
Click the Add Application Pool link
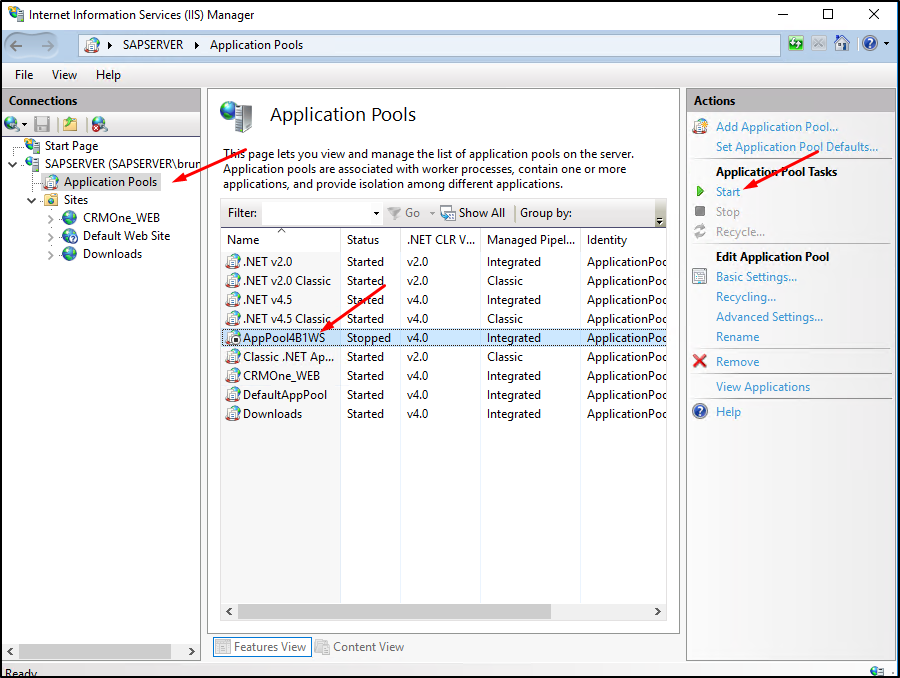click(x=777, y=127)
